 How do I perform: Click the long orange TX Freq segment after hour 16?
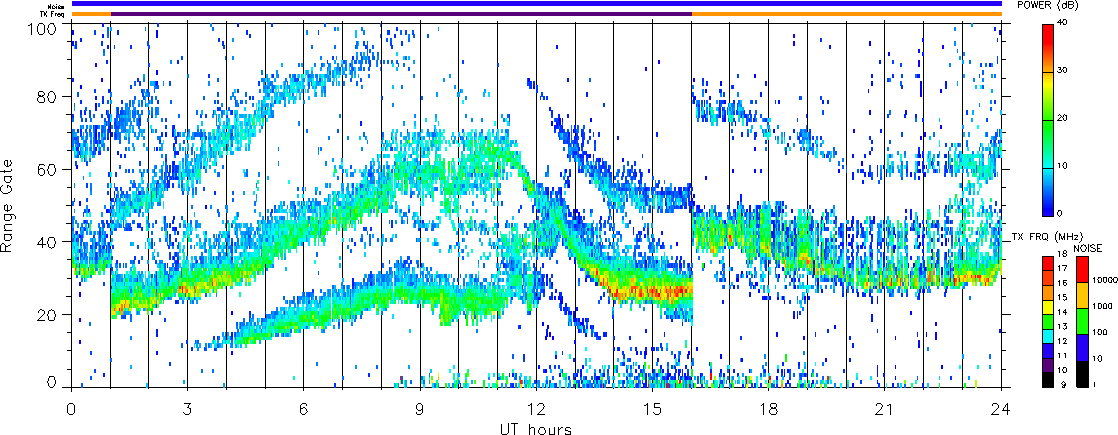847,14
